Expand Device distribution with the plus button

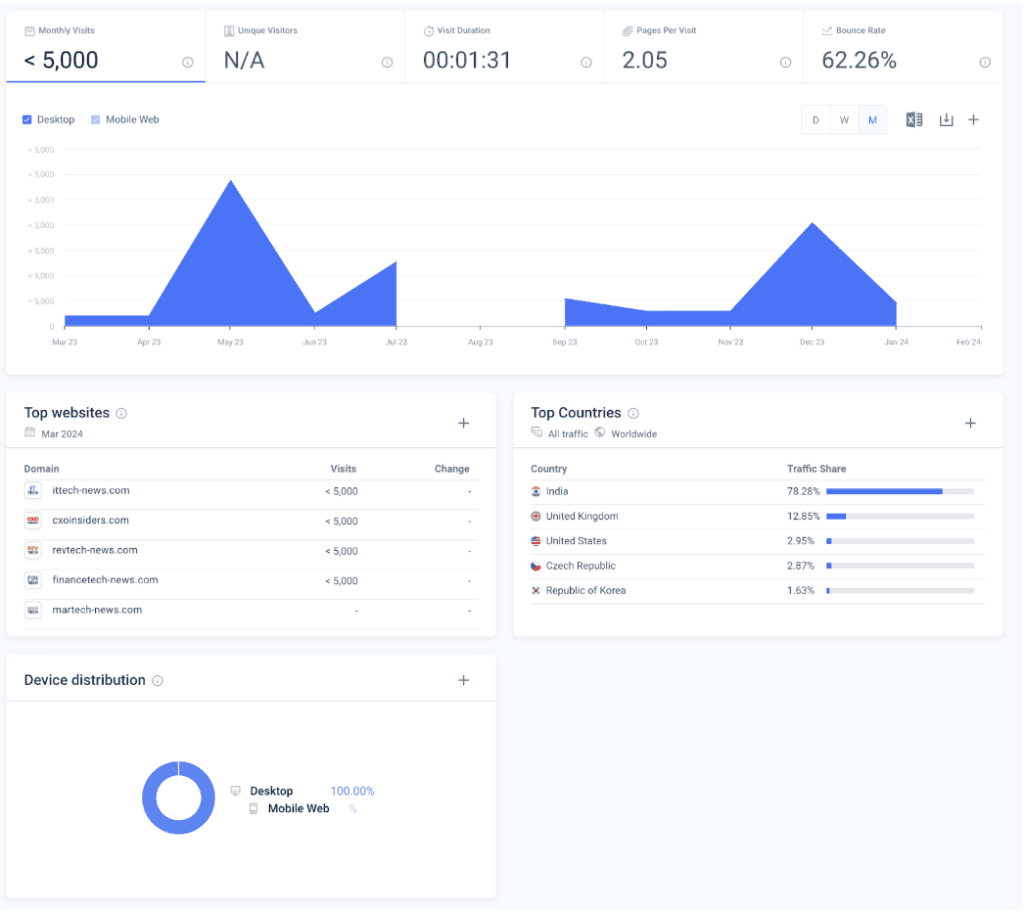click(x=464, y=680)
